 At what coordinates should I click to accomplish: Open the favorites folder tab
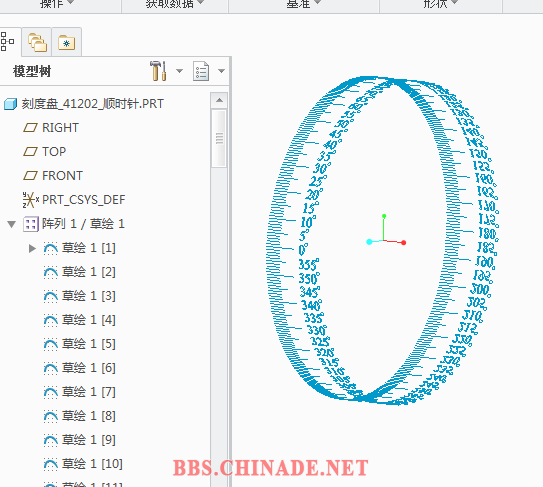[x=66, y=42]
